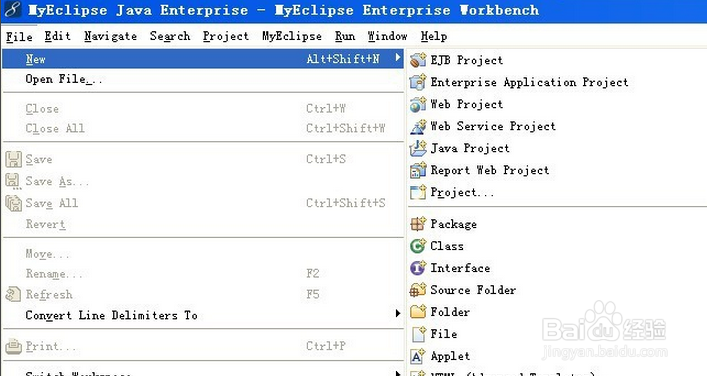Select Interface label in submenu
707x376 pixels.
click(x=460, y=268)
